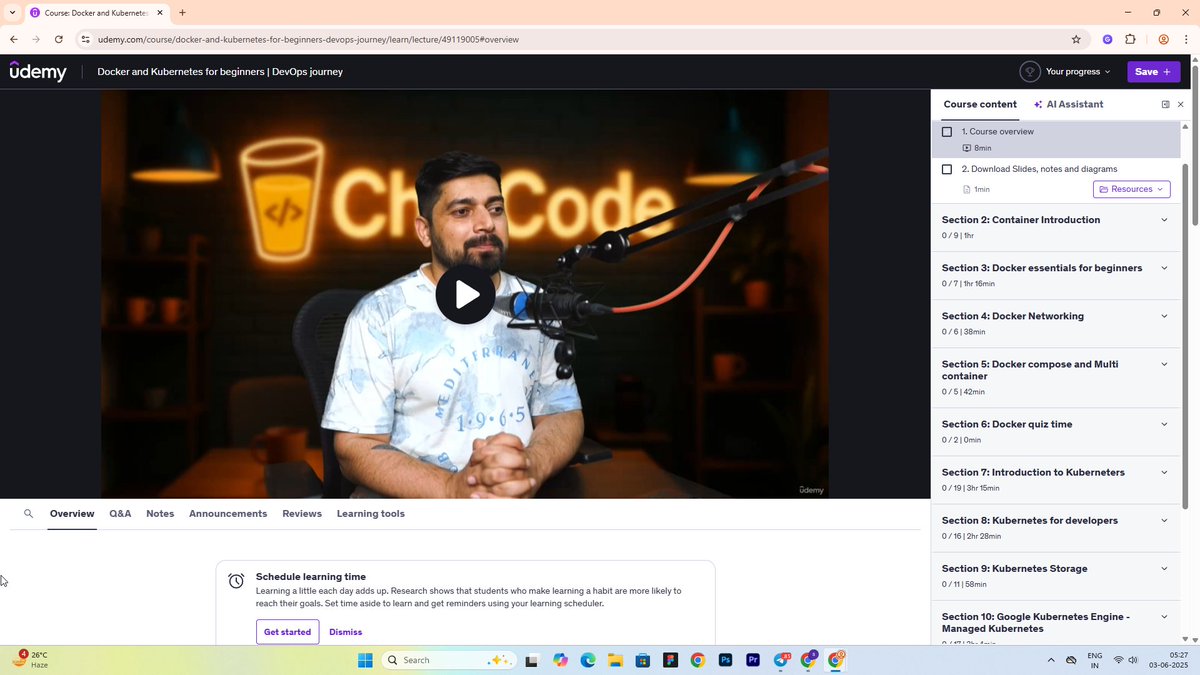Expand Section 7: Introduction to Kubernetes
The height and width of the screenshot is (675, 1200).
(1056, 479)
